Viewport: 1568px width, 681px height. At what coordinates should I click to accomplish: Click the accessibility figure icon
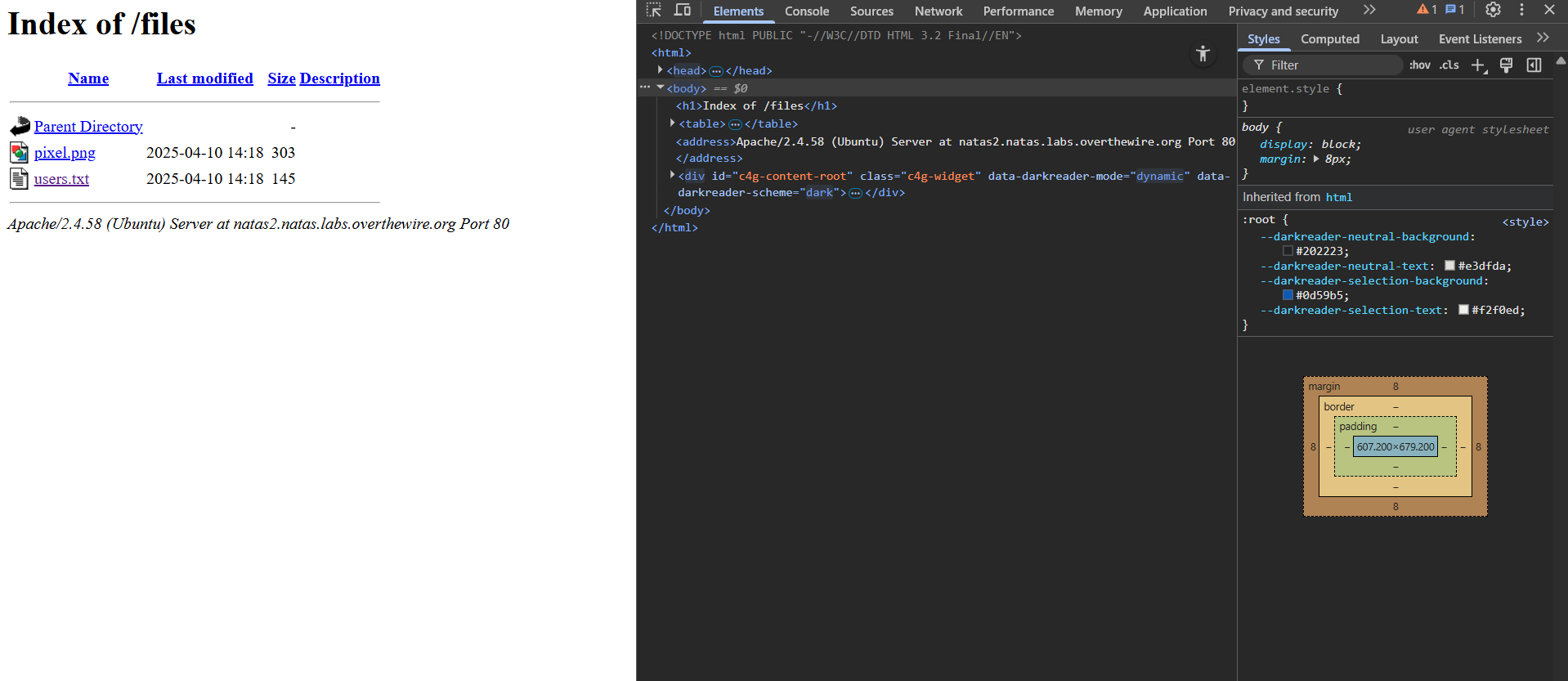pyautogui.click(x=1203, y=54)
